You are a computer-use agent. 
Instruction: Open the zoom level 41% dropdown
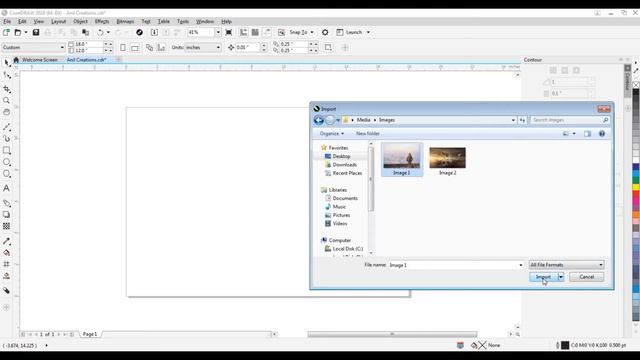[218, 32]
